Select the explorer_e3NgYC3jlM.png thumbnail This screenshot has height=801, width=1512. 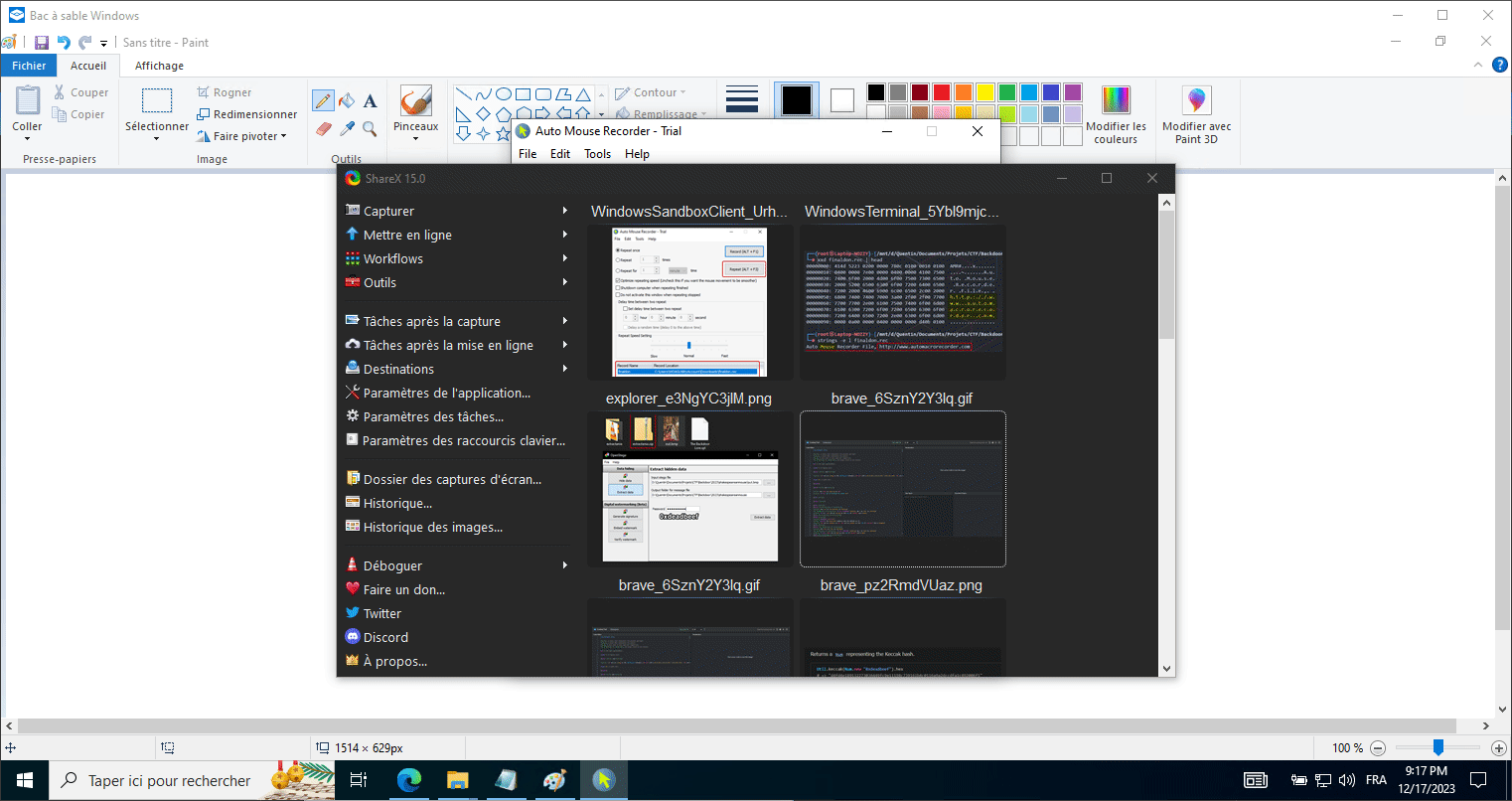(x=690, y=489)
